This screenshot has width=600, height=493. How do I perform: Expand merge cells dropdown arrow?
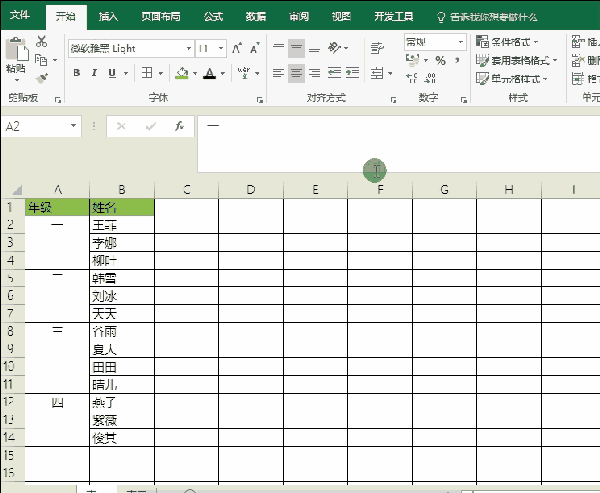point(390,73)
